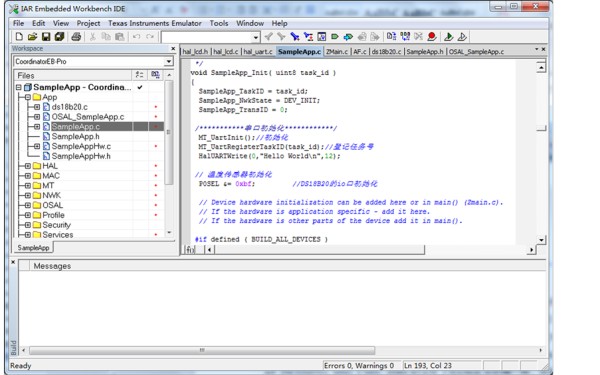The width and height of the screenshot is (600, 375).
Task: Switch to the hal_uart.c editor tab
Action: point(258,52)
